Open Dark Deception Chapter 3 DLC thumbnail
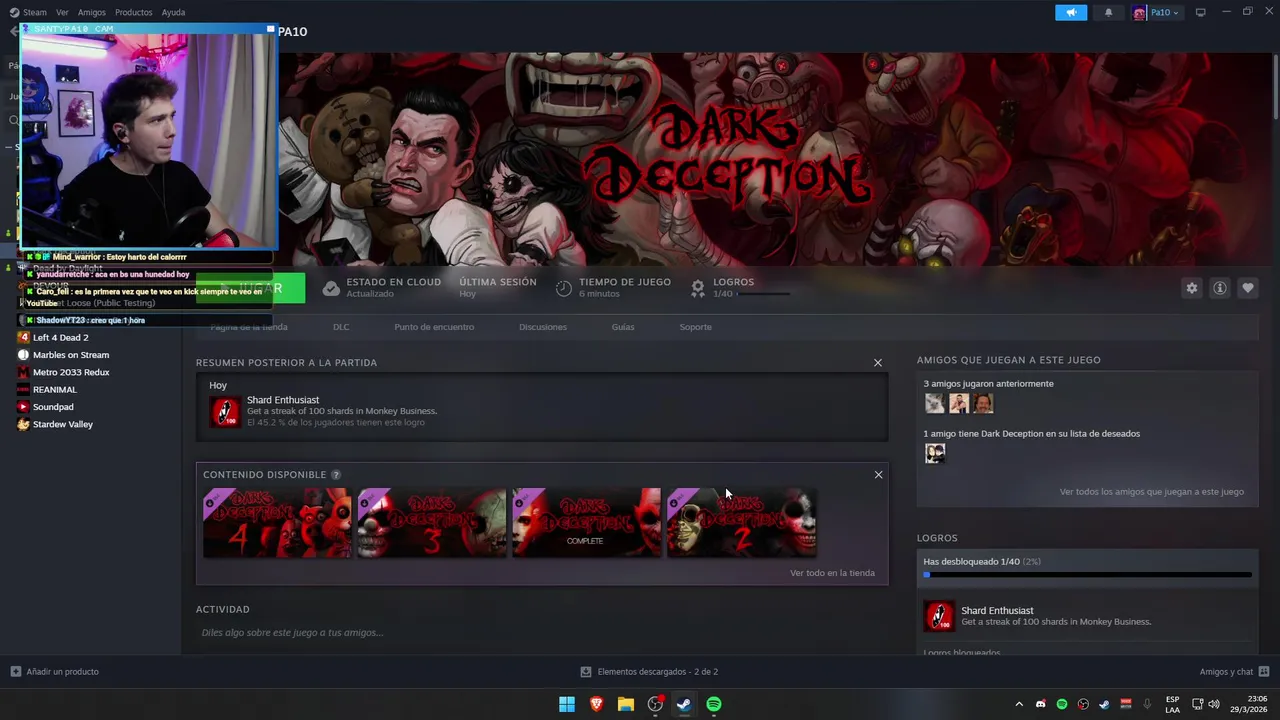This screenshot has width=1280, height=720. pyautogui.click(x=432, y=523)
